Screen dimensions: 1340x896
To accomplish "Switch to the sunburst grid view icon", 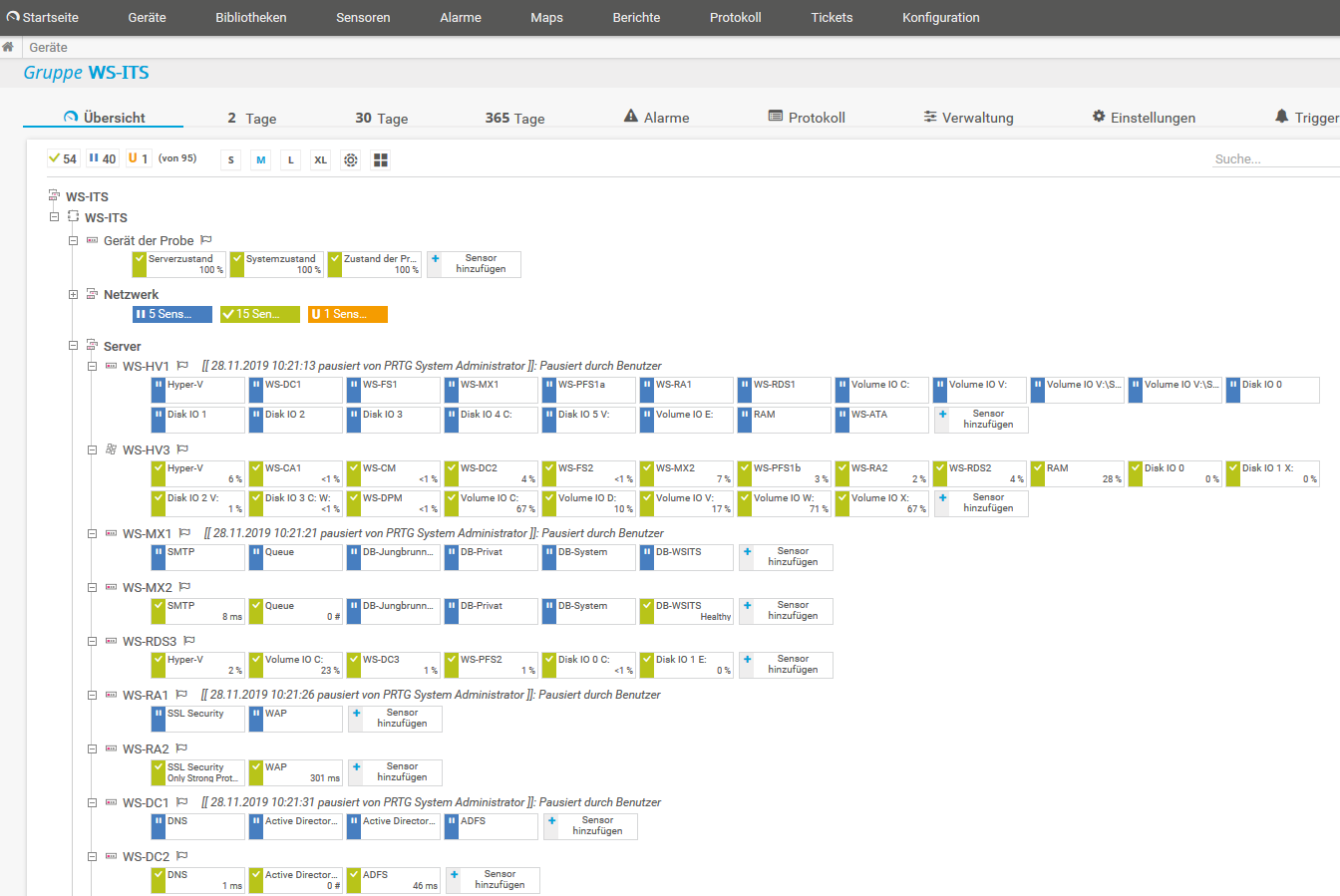I will coord(380,159).
